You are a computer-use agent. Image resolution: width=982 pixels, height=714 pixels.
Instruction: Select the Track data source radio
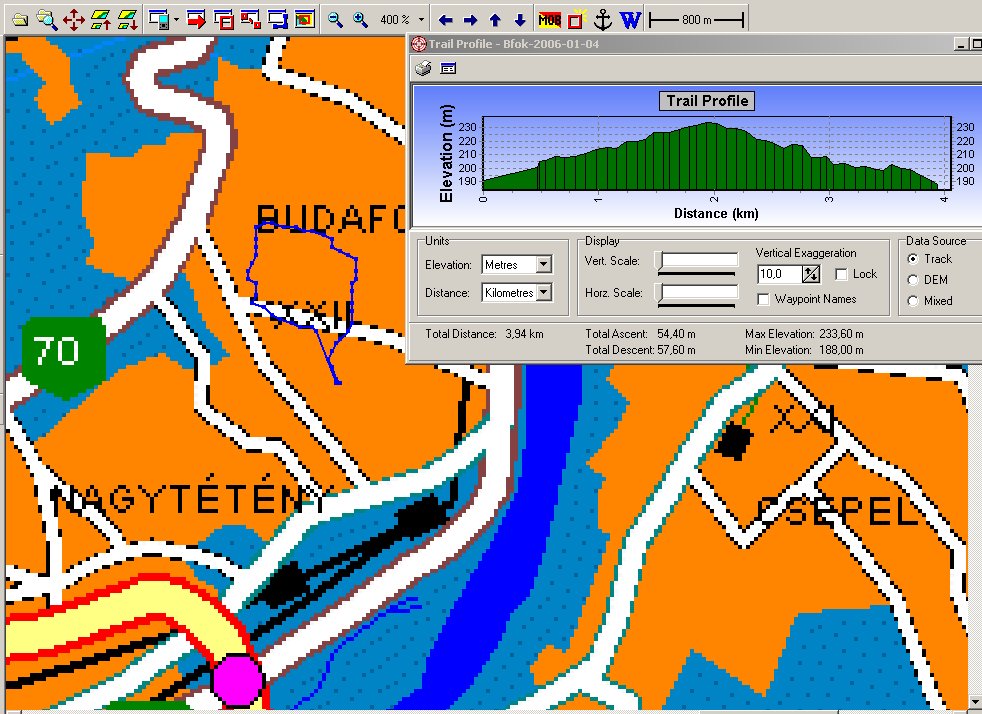pyautogui.click(x=913, y=259)
